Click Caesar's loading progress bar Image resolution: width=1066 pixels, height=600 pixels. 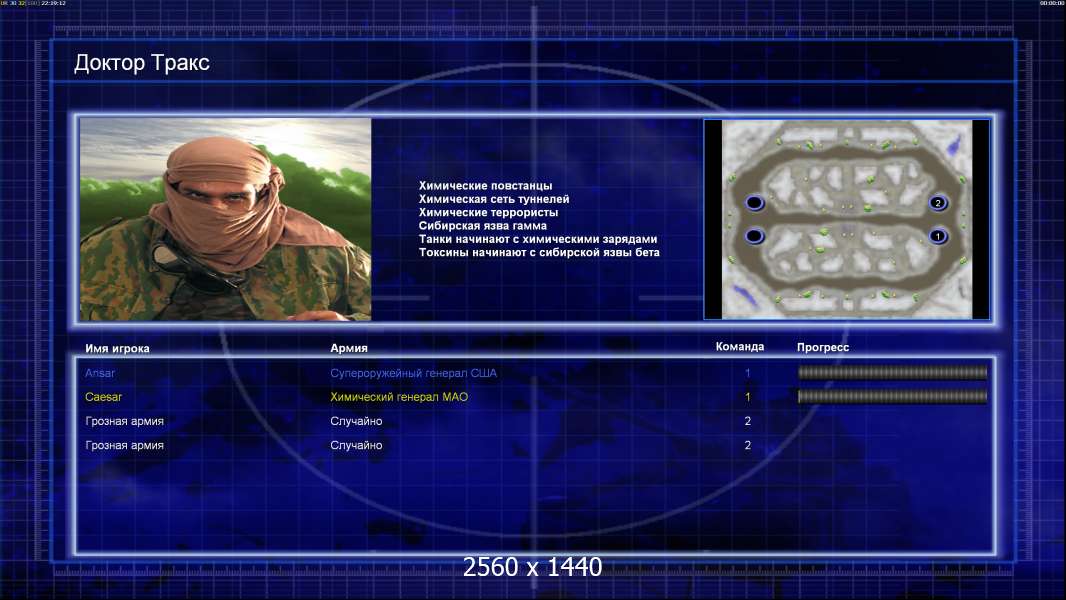coord(892,396)
